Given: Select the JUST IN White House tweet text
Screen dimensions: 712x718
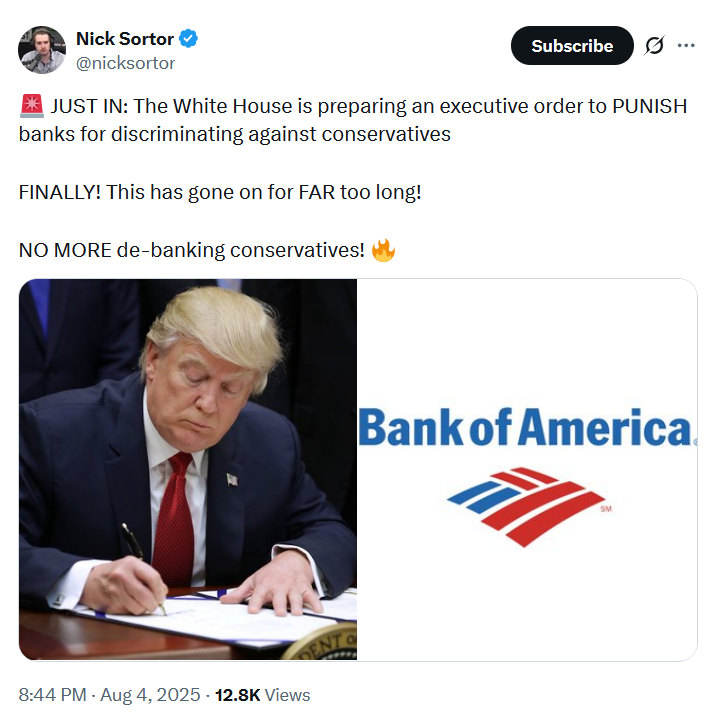Looking at the screenshot, I should click(353, 120).
